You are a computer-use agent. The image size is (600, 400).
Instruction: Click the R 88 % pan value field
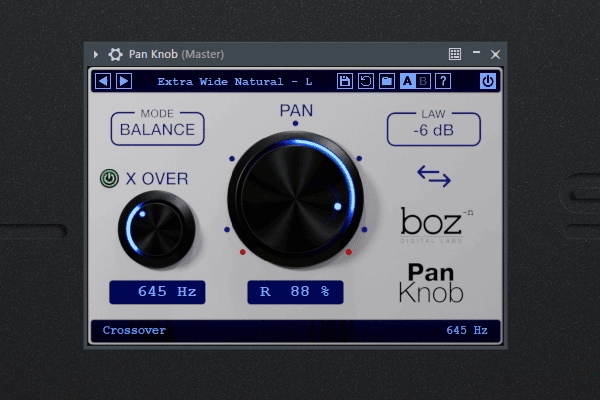[295, 292]
